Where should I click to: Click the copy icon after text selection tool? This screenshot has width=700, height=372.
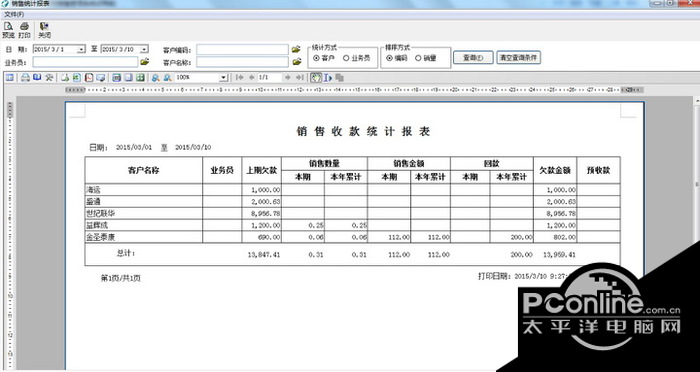pyautogui.click(x=339, y=78)
